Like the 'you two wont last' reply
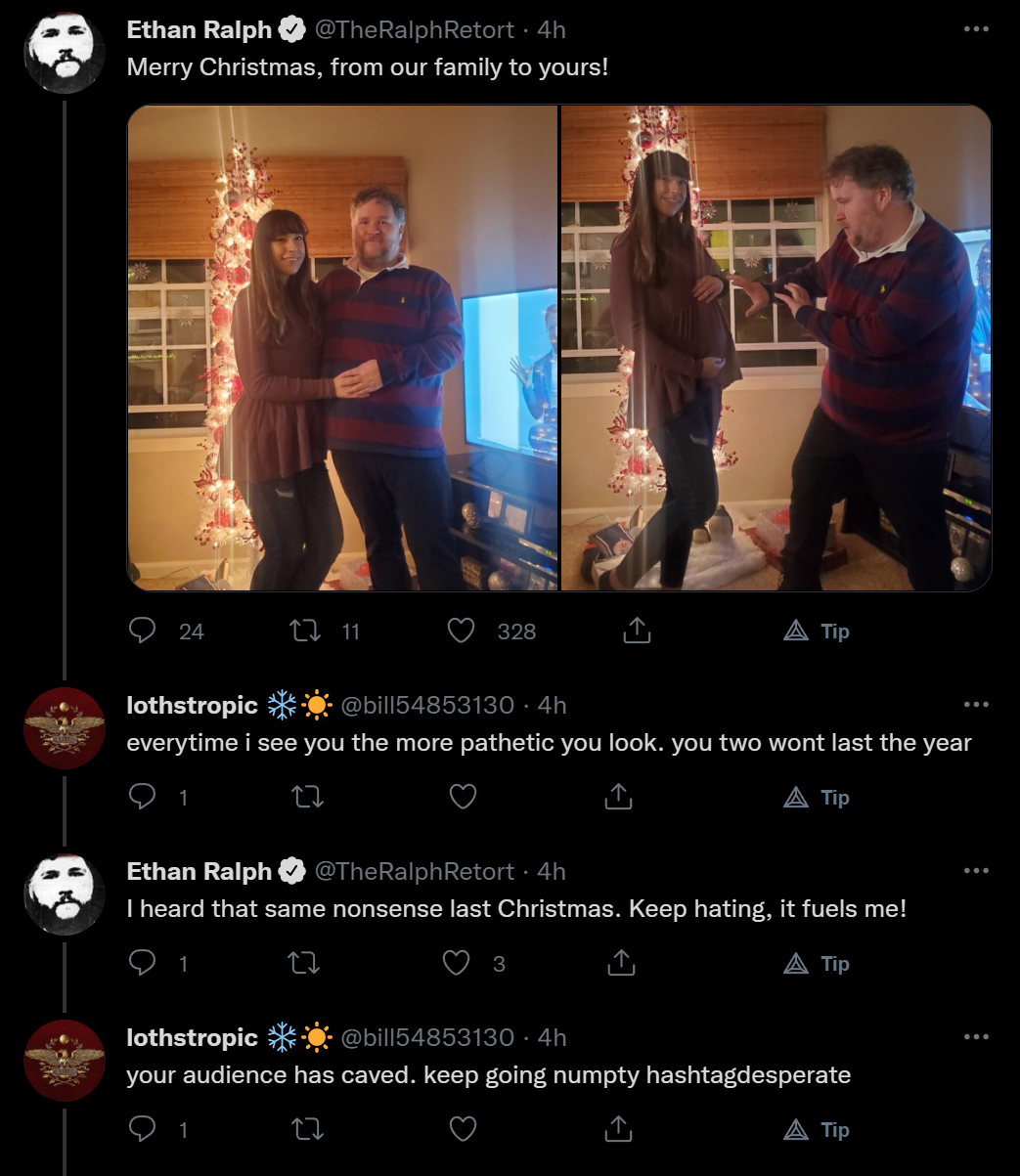Screen dimensions: 1020x1176 (463, 797)
